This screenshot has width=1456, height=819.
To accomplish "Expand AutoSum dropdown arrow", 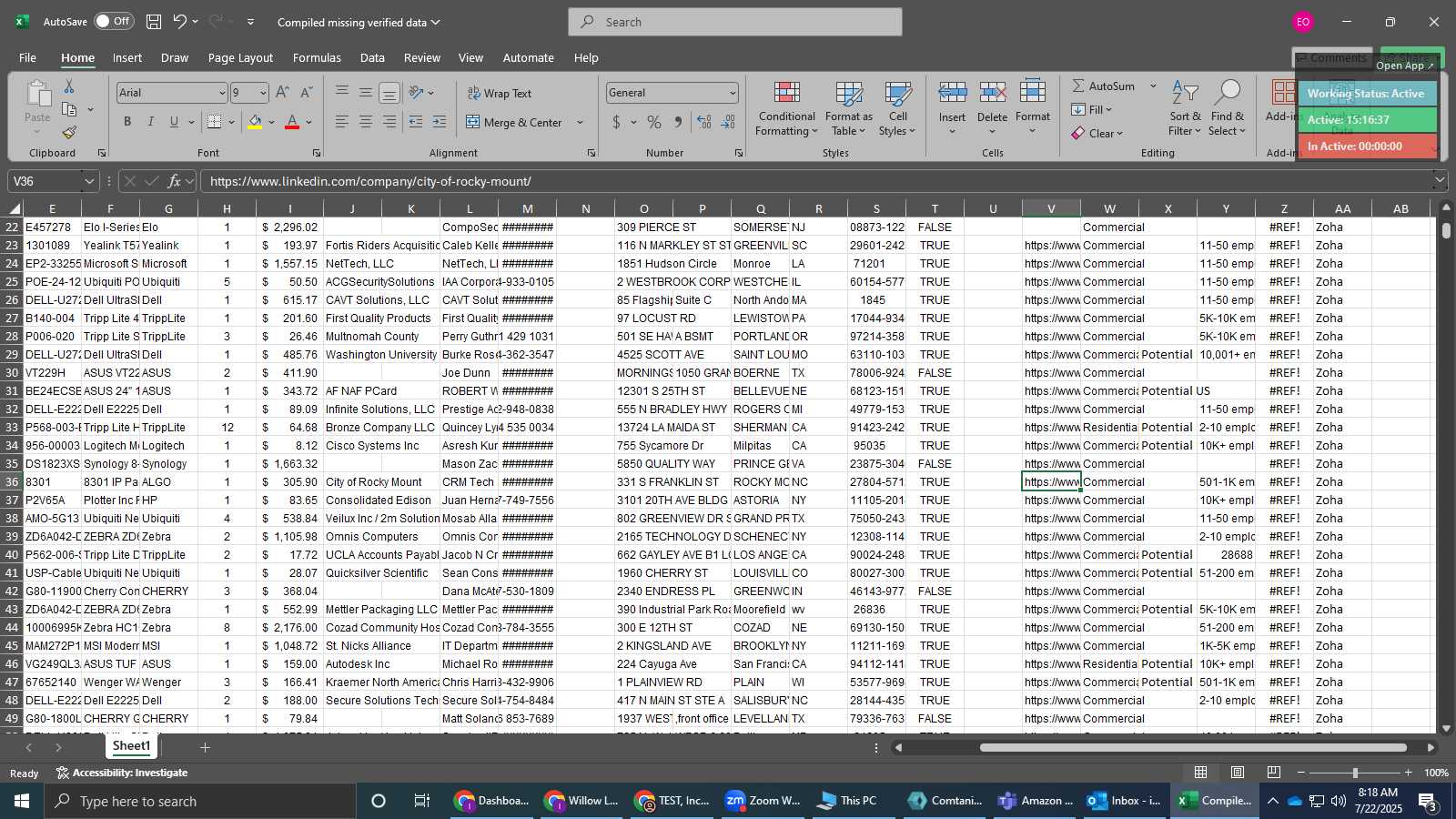I will click(1152, 86).
